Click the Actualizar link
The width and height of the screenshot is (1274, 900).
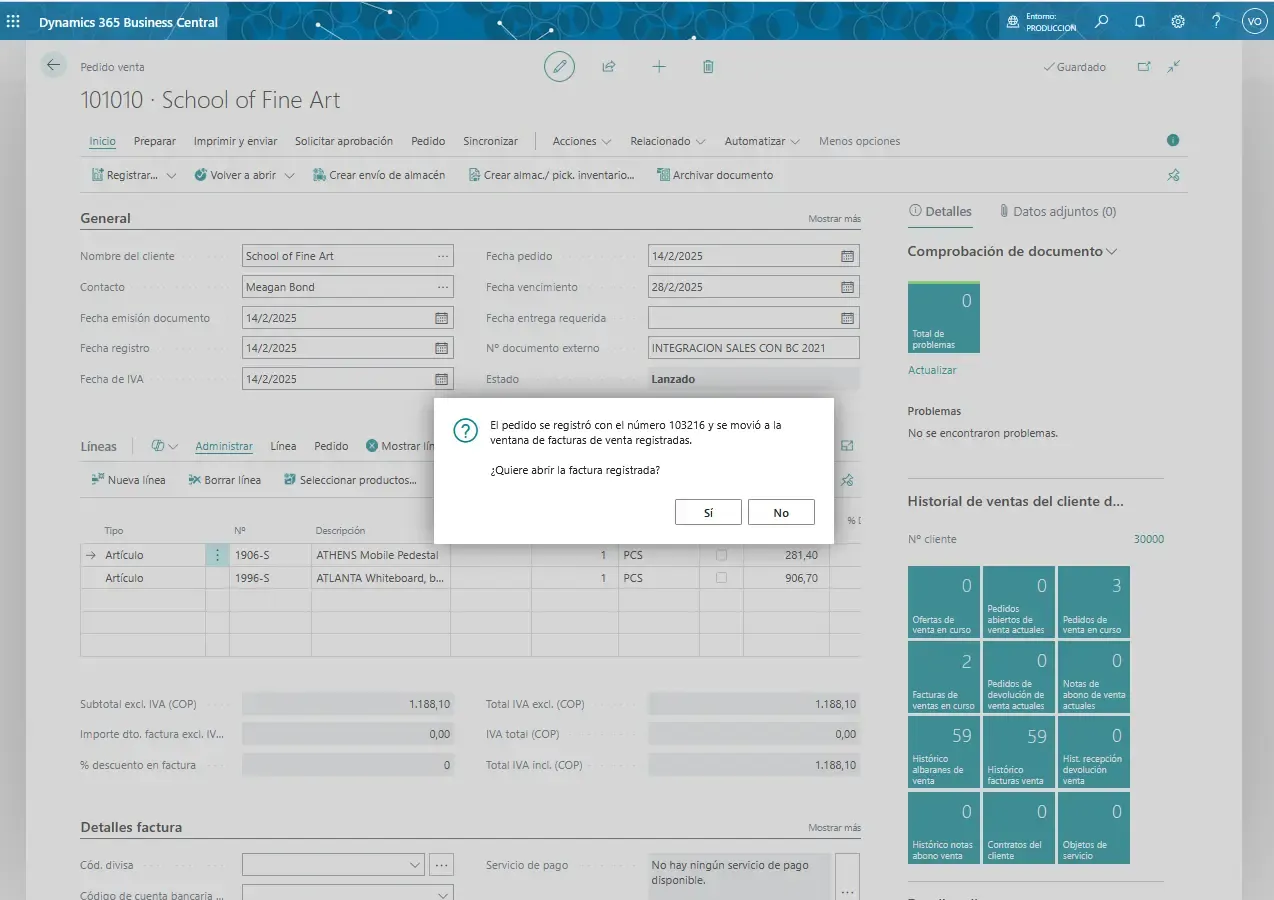[x=932, y=370]
